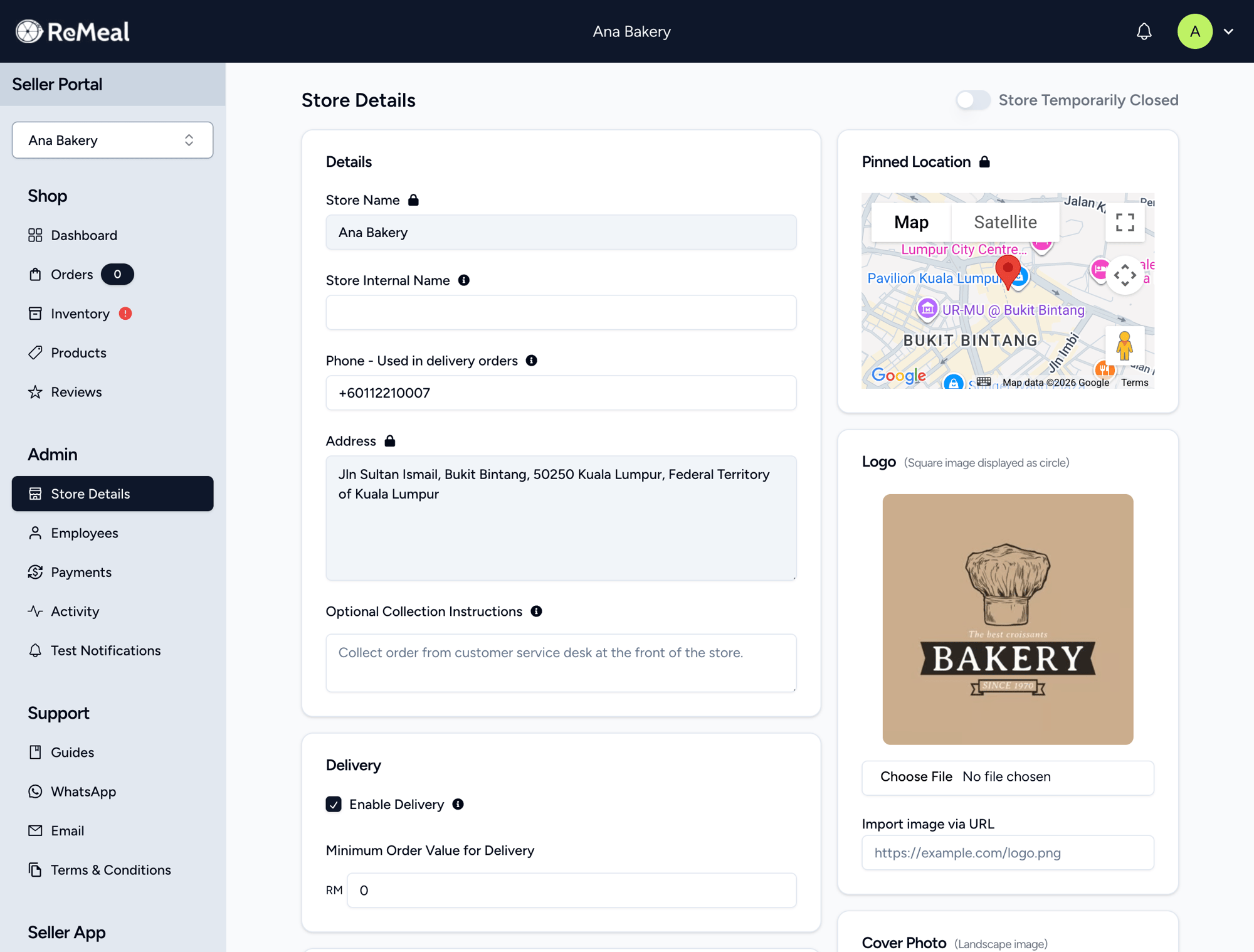Image resolution: width=1254 pixels, height=952 pixels.
Task: Open Orders in the sidebar
Action: point(71,275)
